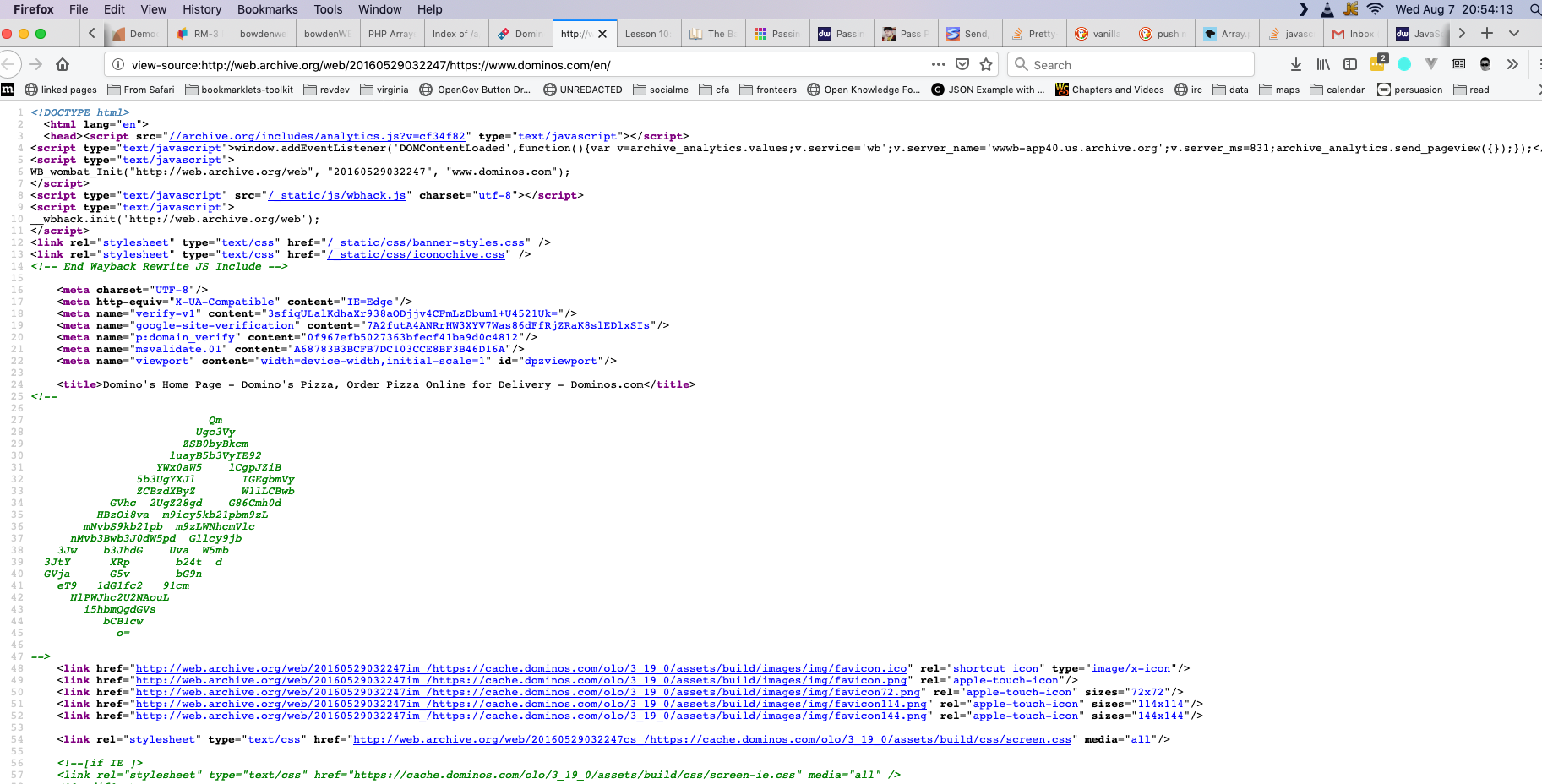1542x784 pixels.
Task: Click the Search input field
Action: [1131, 64]
